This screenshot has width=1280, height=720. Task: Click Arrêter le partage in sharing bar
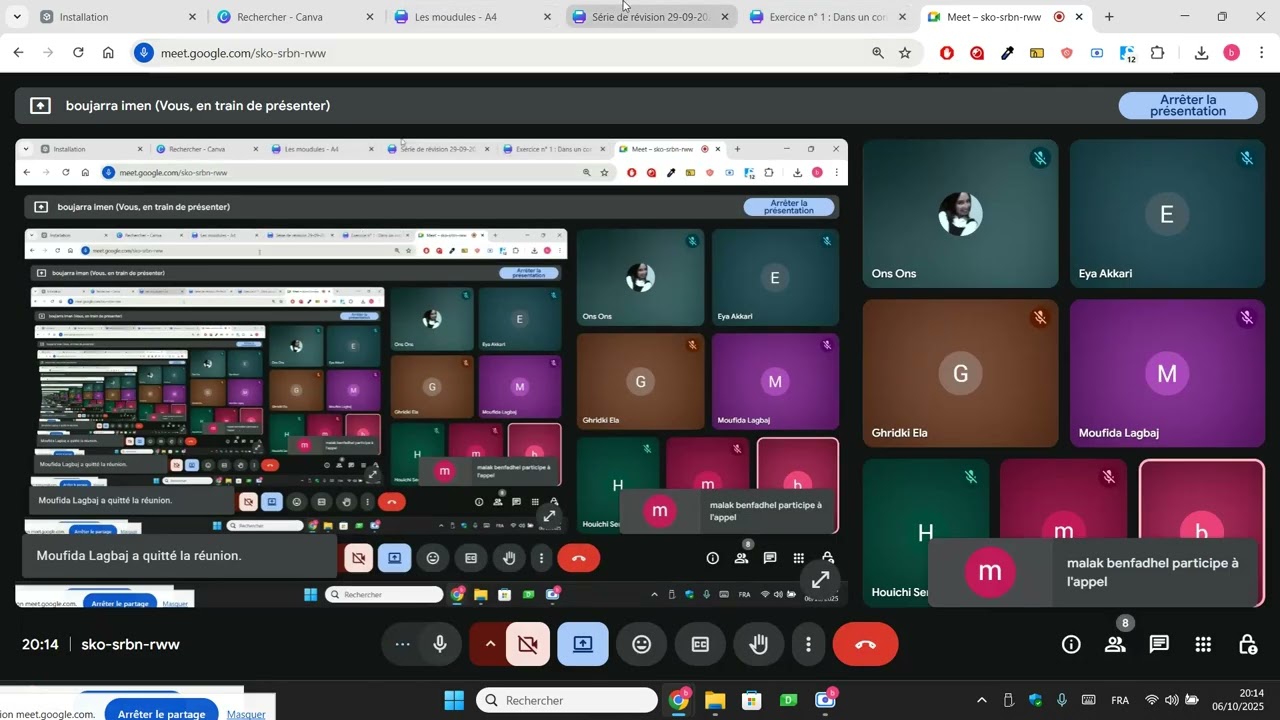point(161,714)
